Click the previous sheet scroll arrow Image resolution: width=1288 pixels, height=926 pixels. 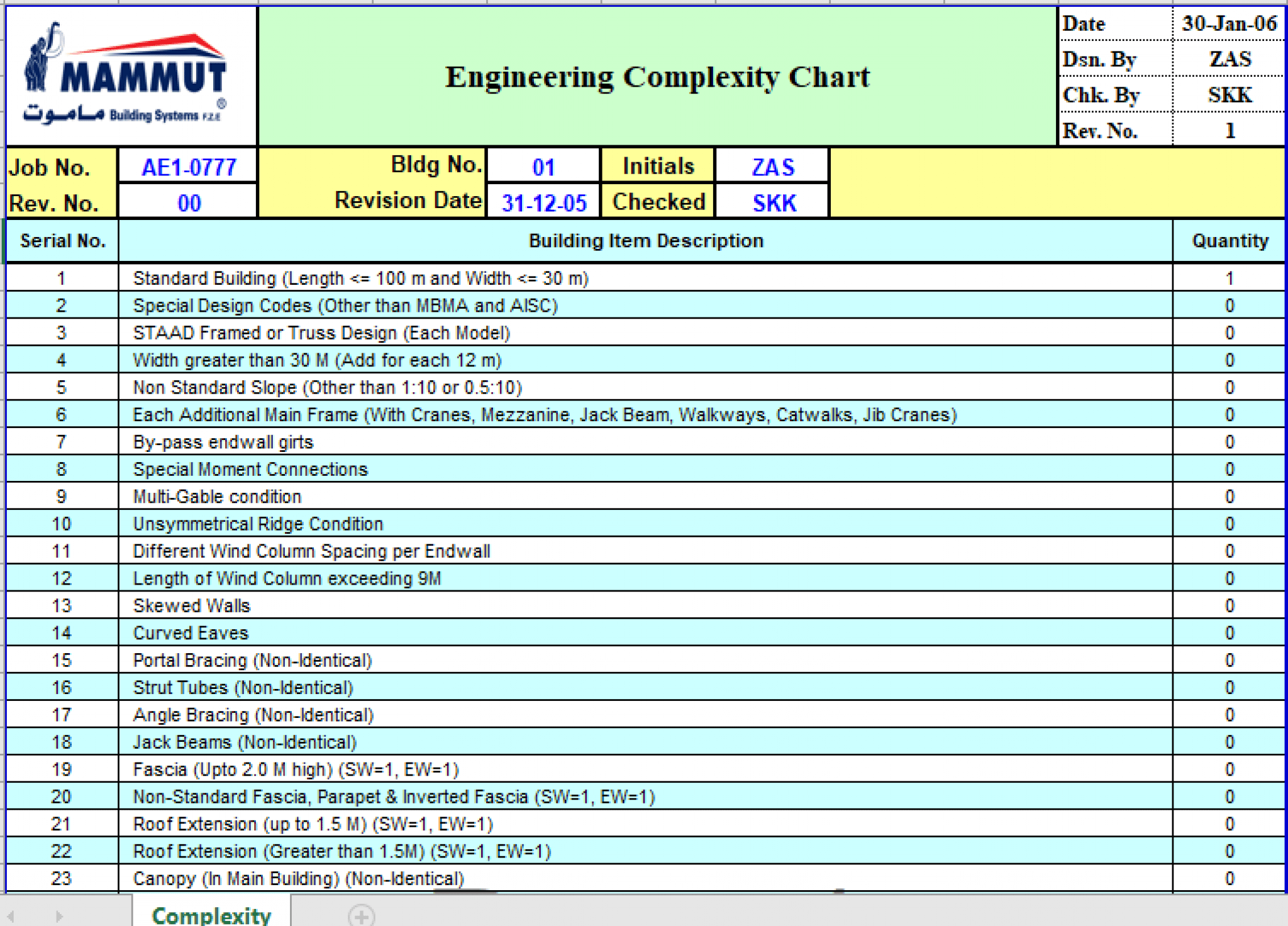pos(11,916)
